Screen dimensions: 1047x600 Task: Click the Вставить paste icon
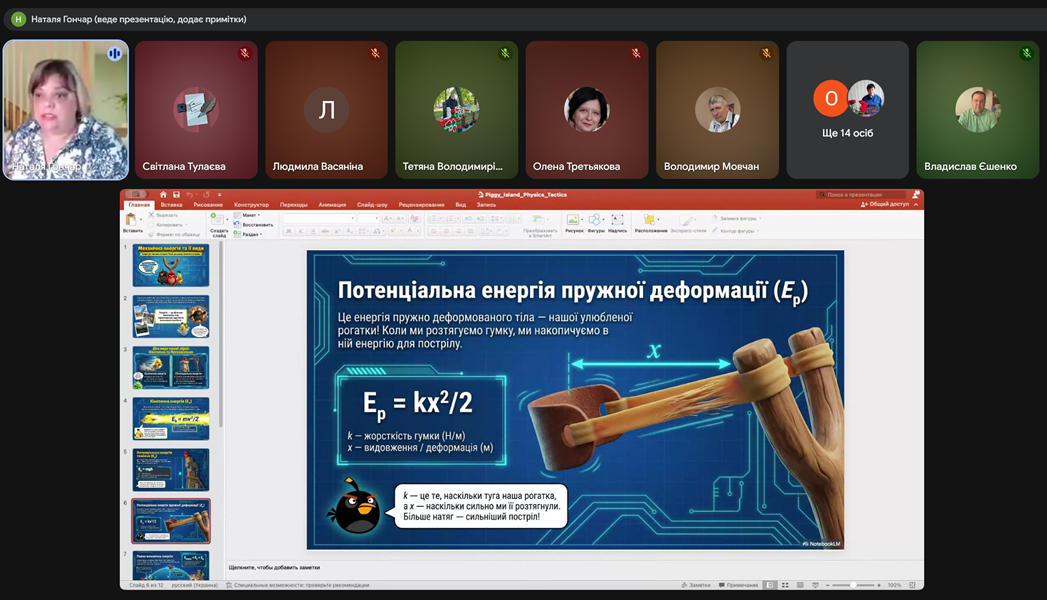point(131,219)
